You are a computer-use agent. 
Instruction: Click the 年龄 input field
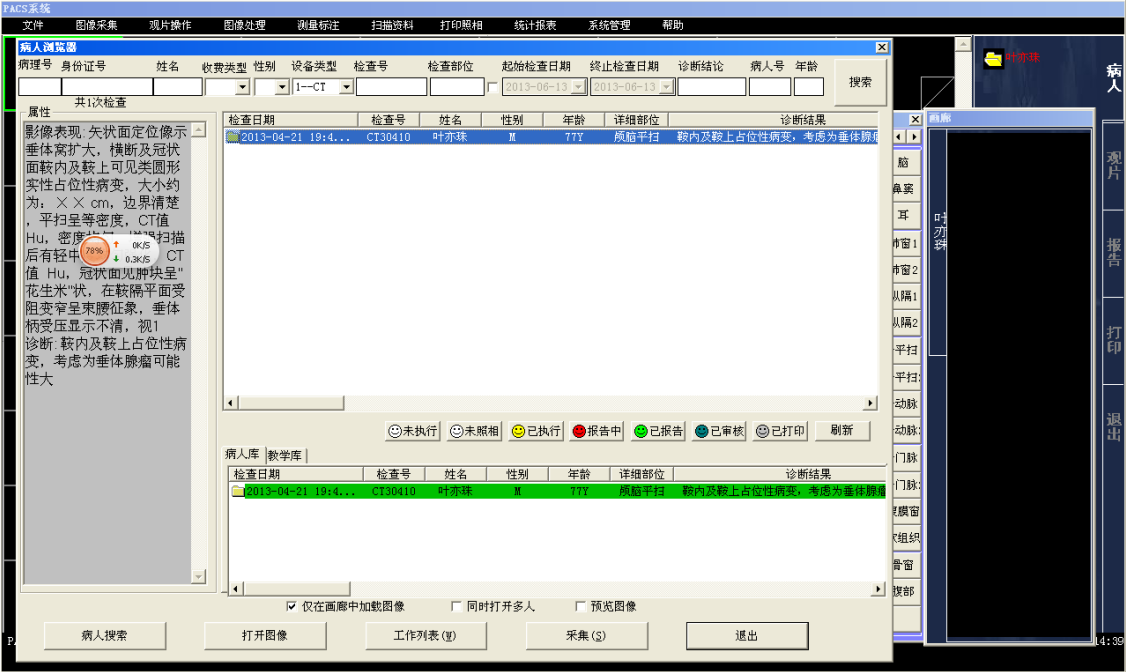809,87
